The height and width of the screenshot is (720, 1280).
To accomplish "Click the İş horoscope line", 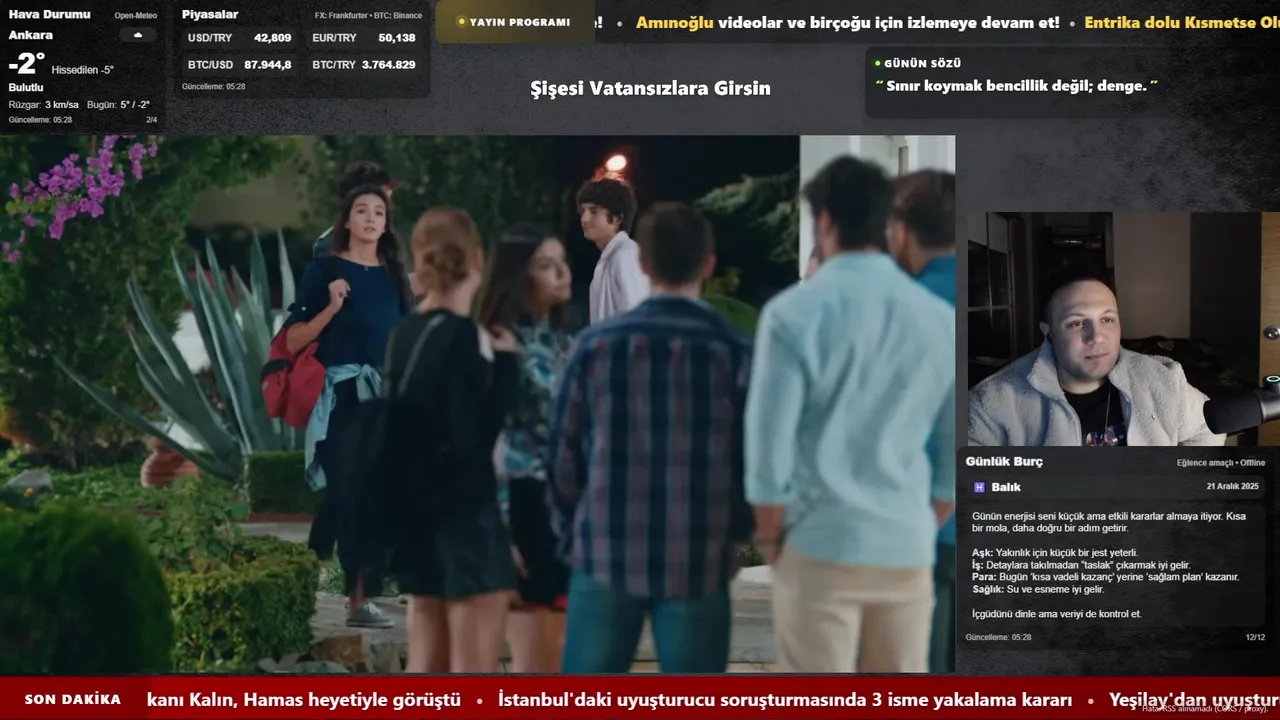I will [1081, 565].
